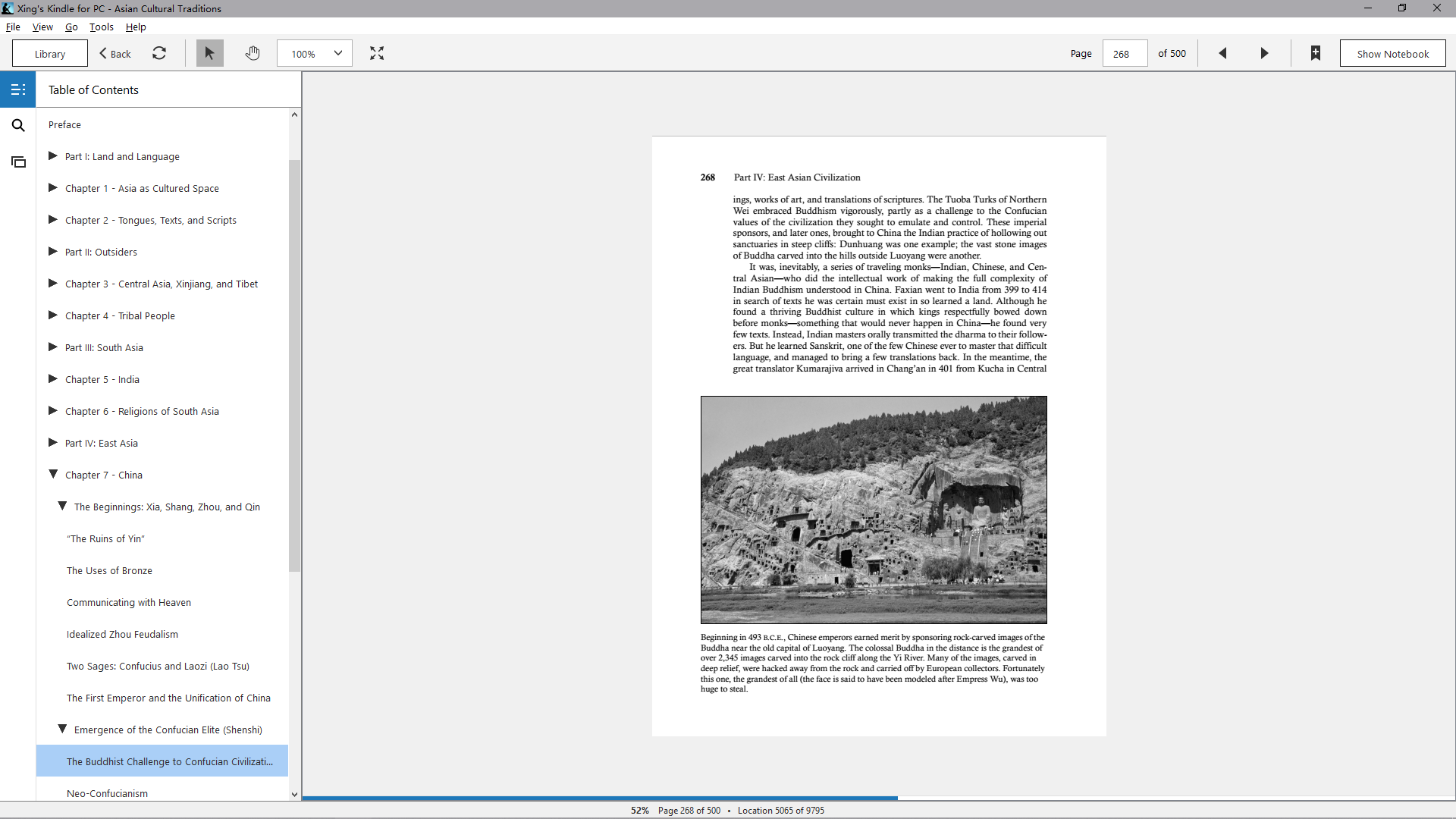Click the Table of Contents scrollbar thumb
This screenshot has height=819, width=1456.
click(x=294, y=366)
